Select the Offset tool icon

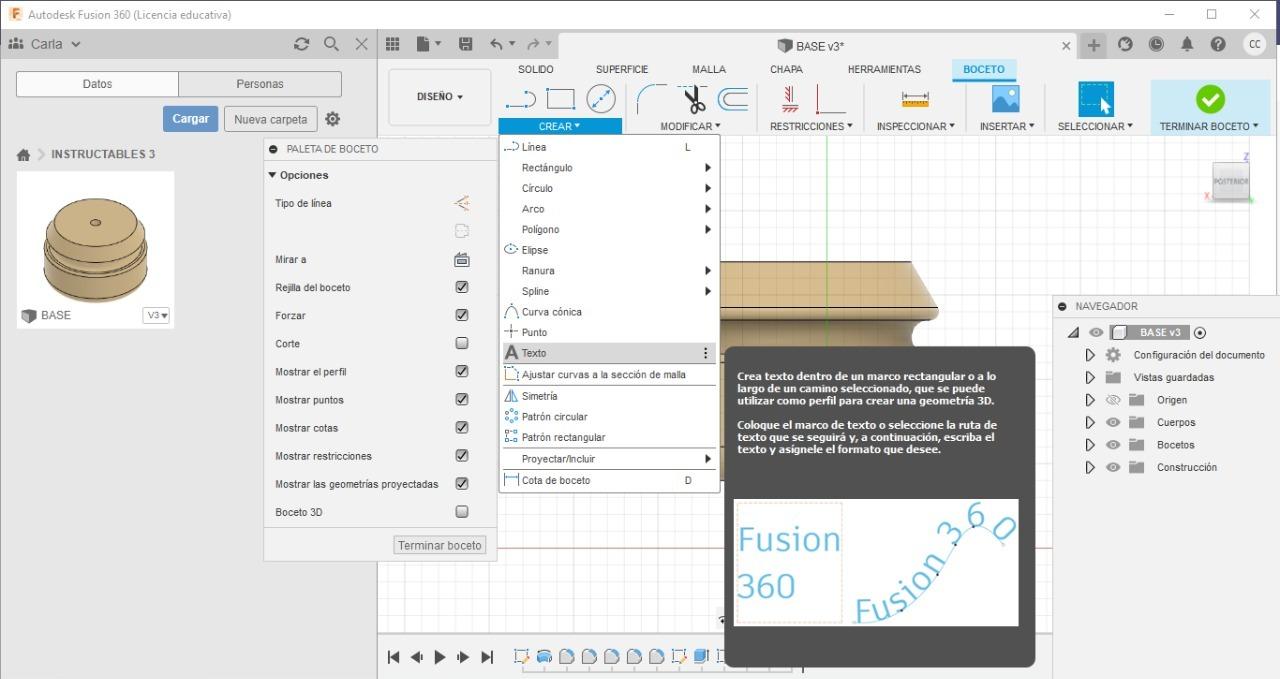(x=733, y=99)
